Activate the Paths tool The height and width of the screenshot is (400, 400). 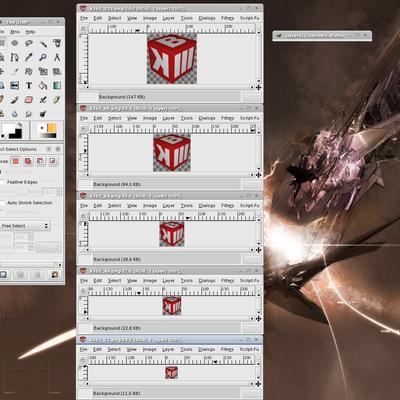[x=15, y=57]
